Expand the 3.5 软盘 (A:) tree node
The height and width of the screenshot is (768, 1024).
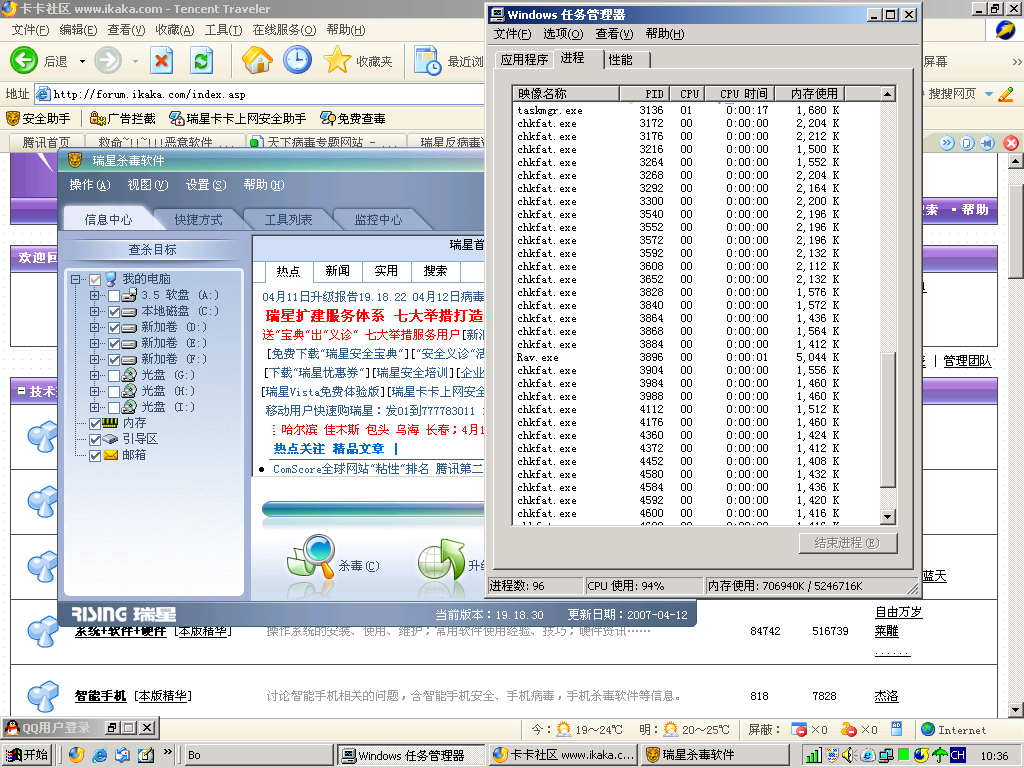point(95,295)
